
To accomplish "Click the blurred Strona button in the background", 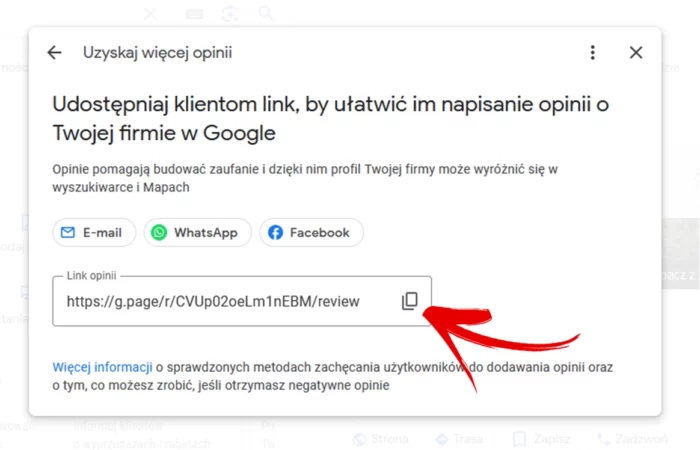I will tap(380, 439).
